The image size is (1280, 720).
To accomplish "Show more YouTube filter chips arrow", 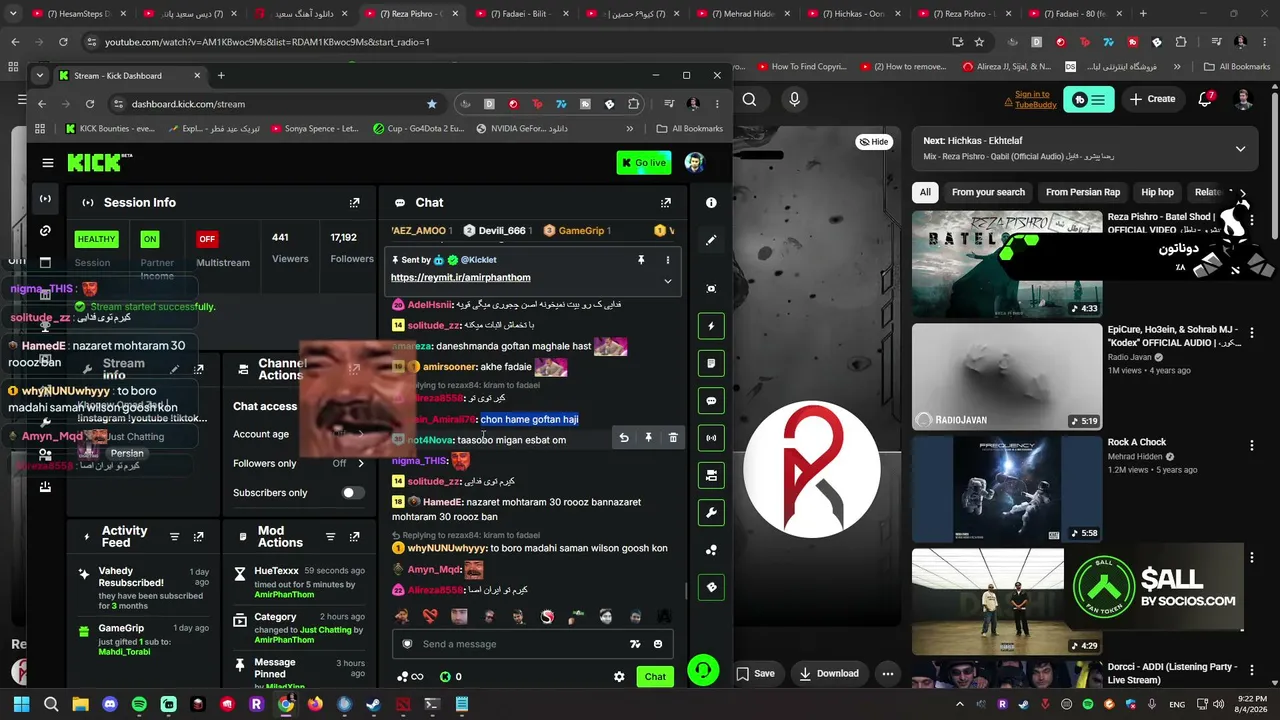I will pos(1243,193).
